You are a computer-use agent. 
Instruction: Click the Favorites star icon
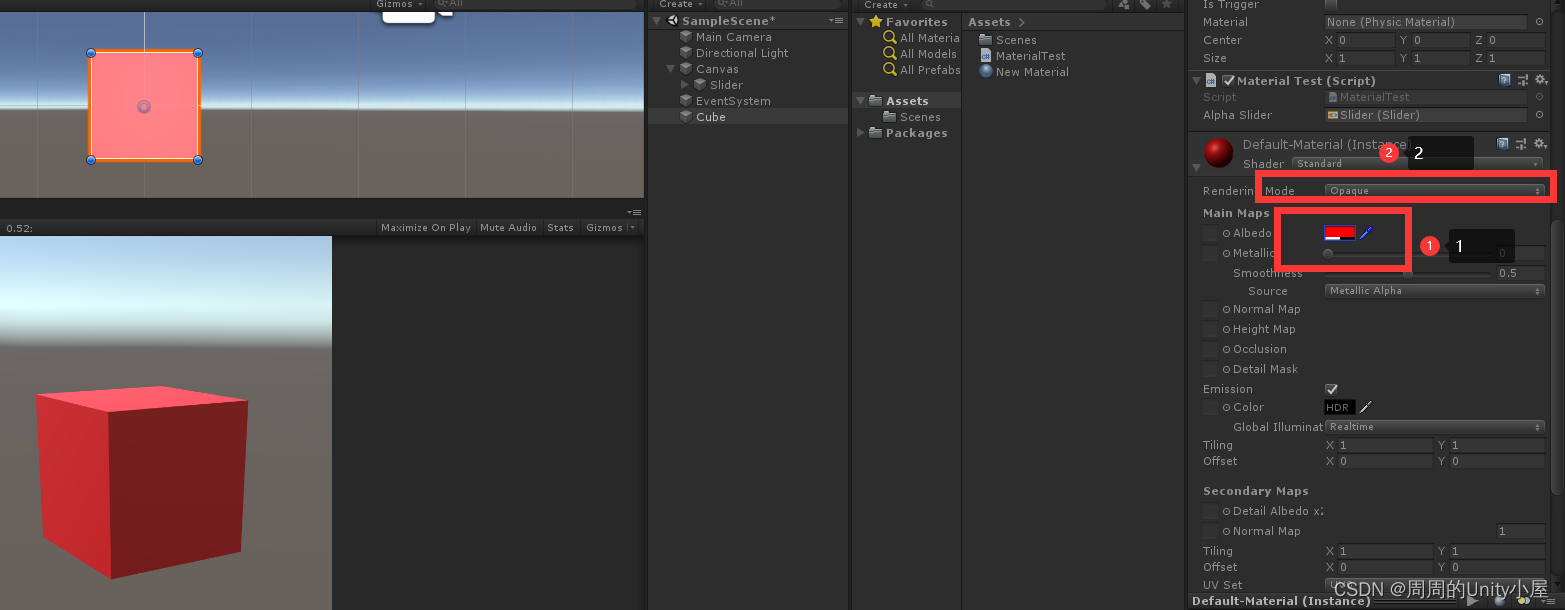876,22
